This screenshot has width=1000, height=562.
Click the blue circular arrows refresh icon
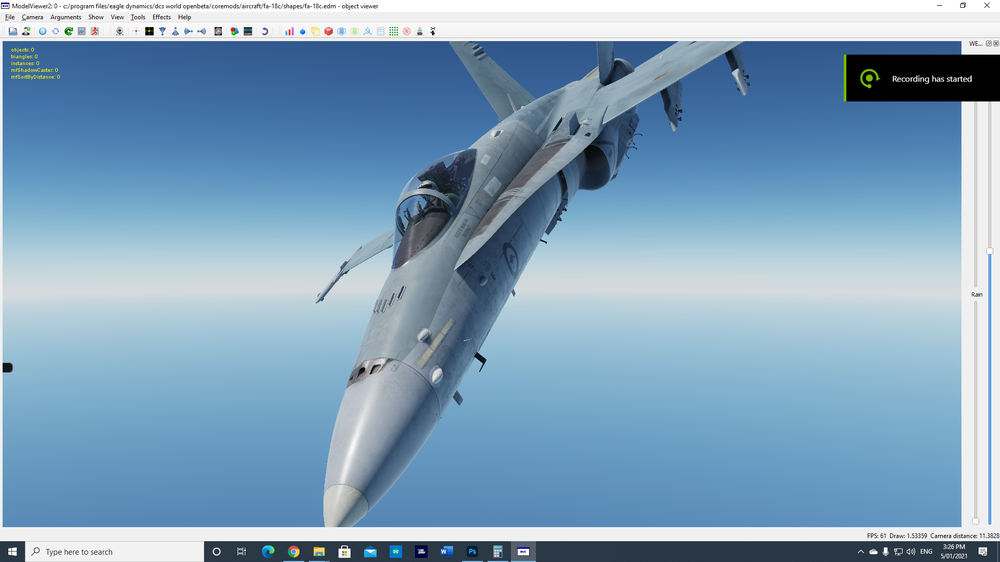55,31
